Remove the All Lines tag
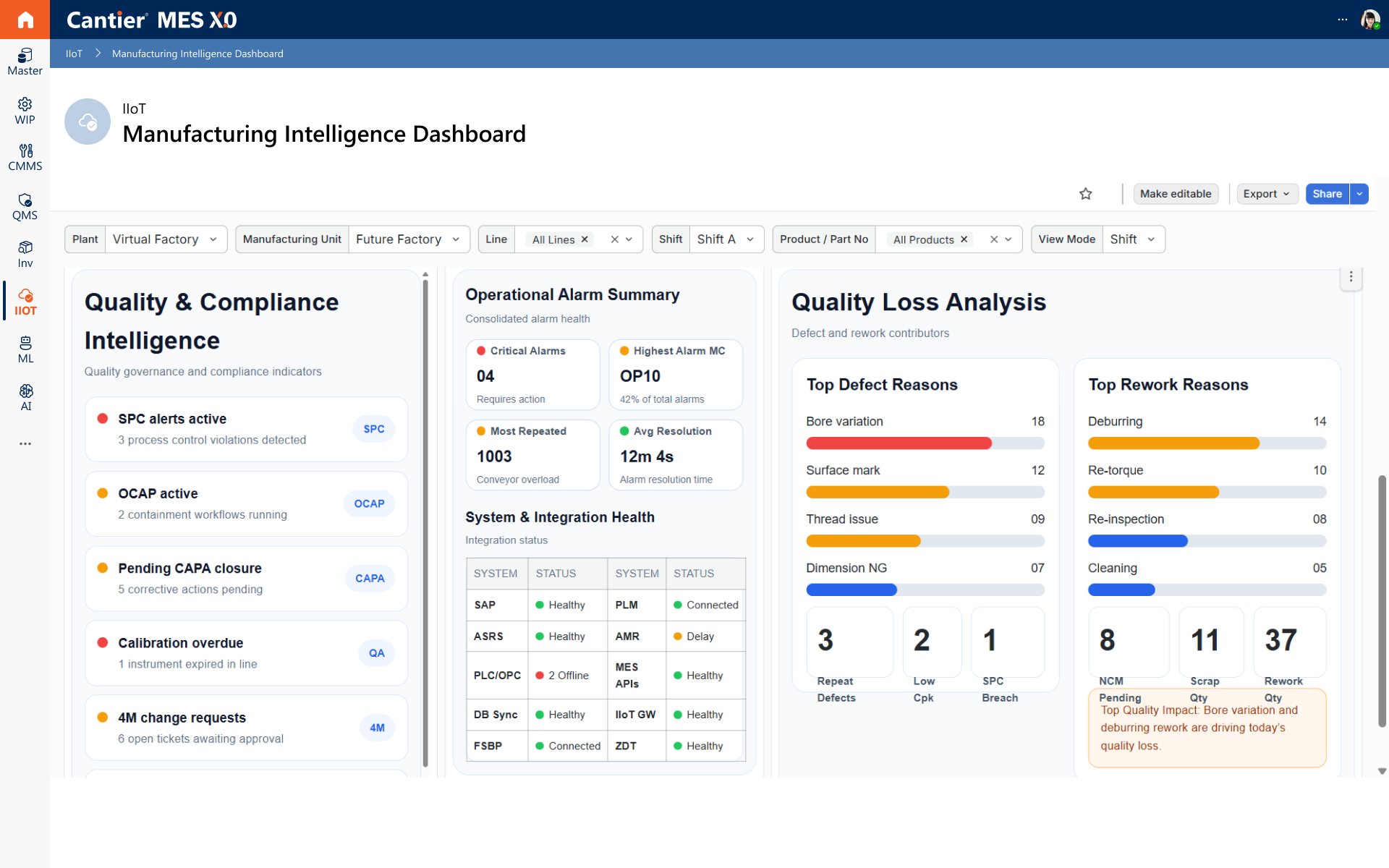The width and height of the screenshot is (1389, 868). click(585, 239)
